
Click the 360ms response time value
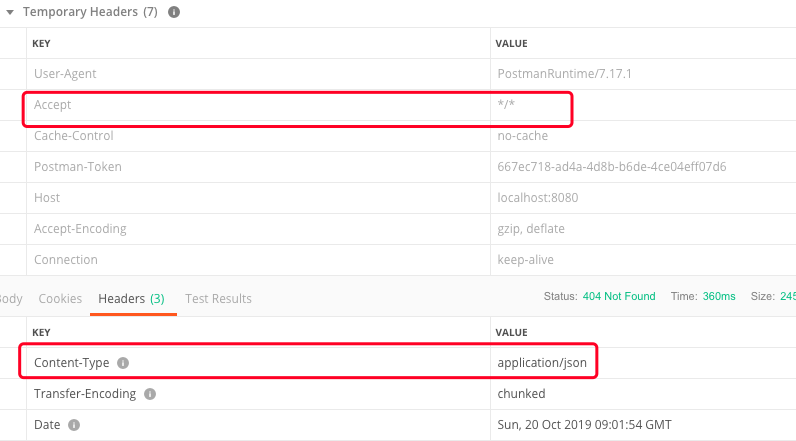[x=718, y=297]
